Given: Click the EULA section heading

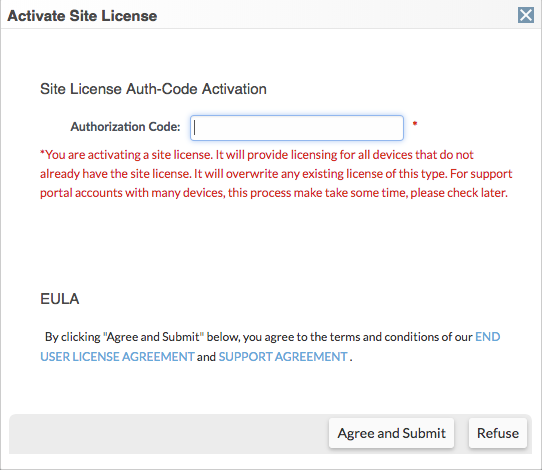Looking at the screenshot, I should (x=59, y=299).
